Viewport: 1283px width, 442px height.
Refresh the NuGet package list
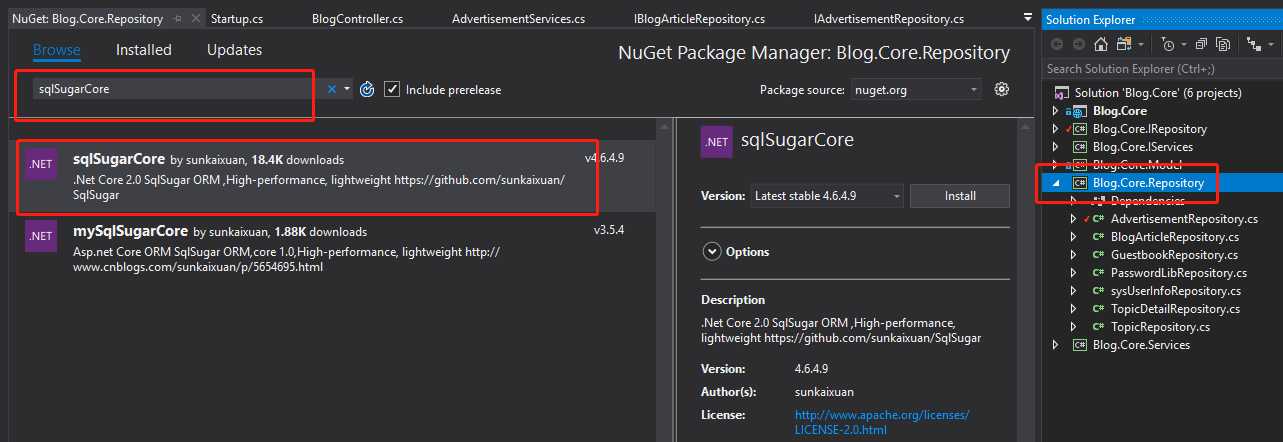pos(367,89)
